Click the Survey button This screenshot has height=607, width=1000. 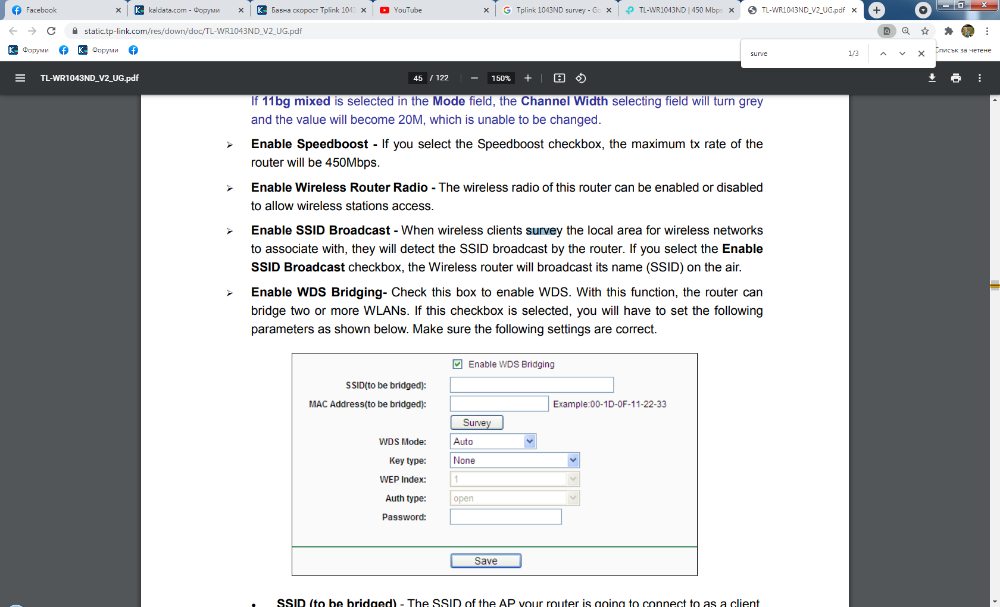(x=476, y=423)
